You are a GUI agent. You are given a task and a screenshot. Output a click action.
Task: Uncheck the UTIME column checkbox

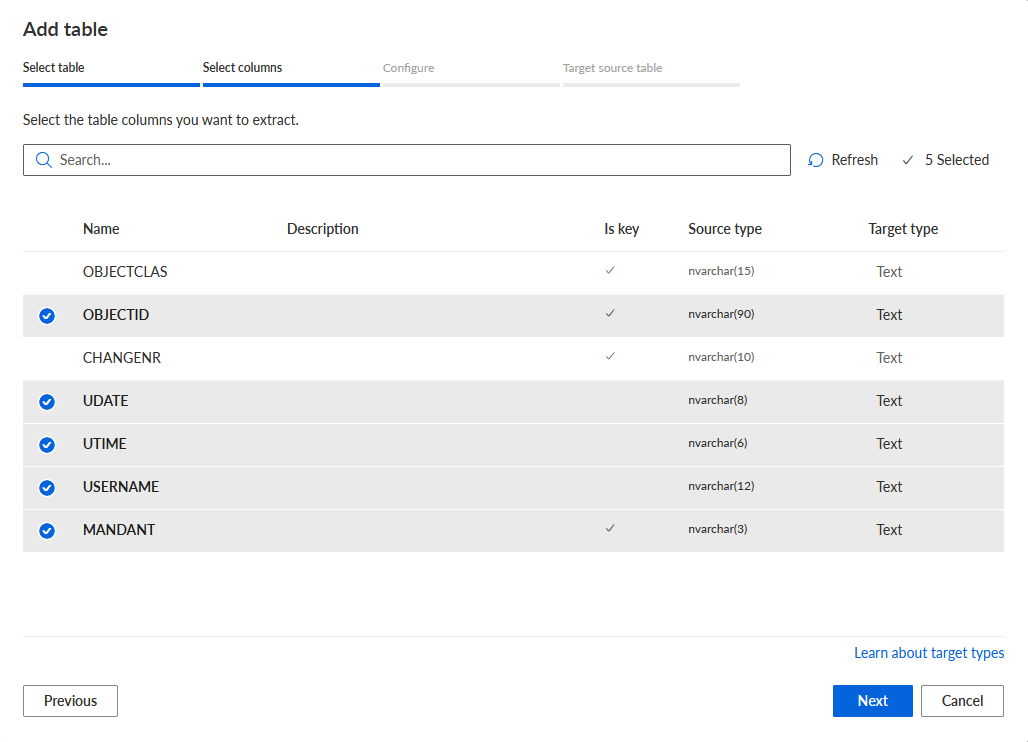47,445
